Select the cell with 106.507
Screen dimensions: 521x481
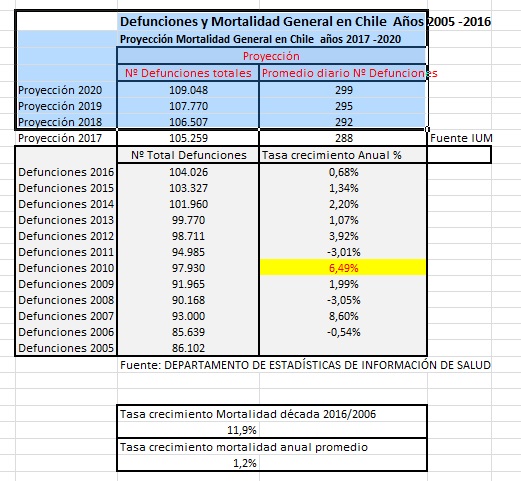[x=188, y=122]
